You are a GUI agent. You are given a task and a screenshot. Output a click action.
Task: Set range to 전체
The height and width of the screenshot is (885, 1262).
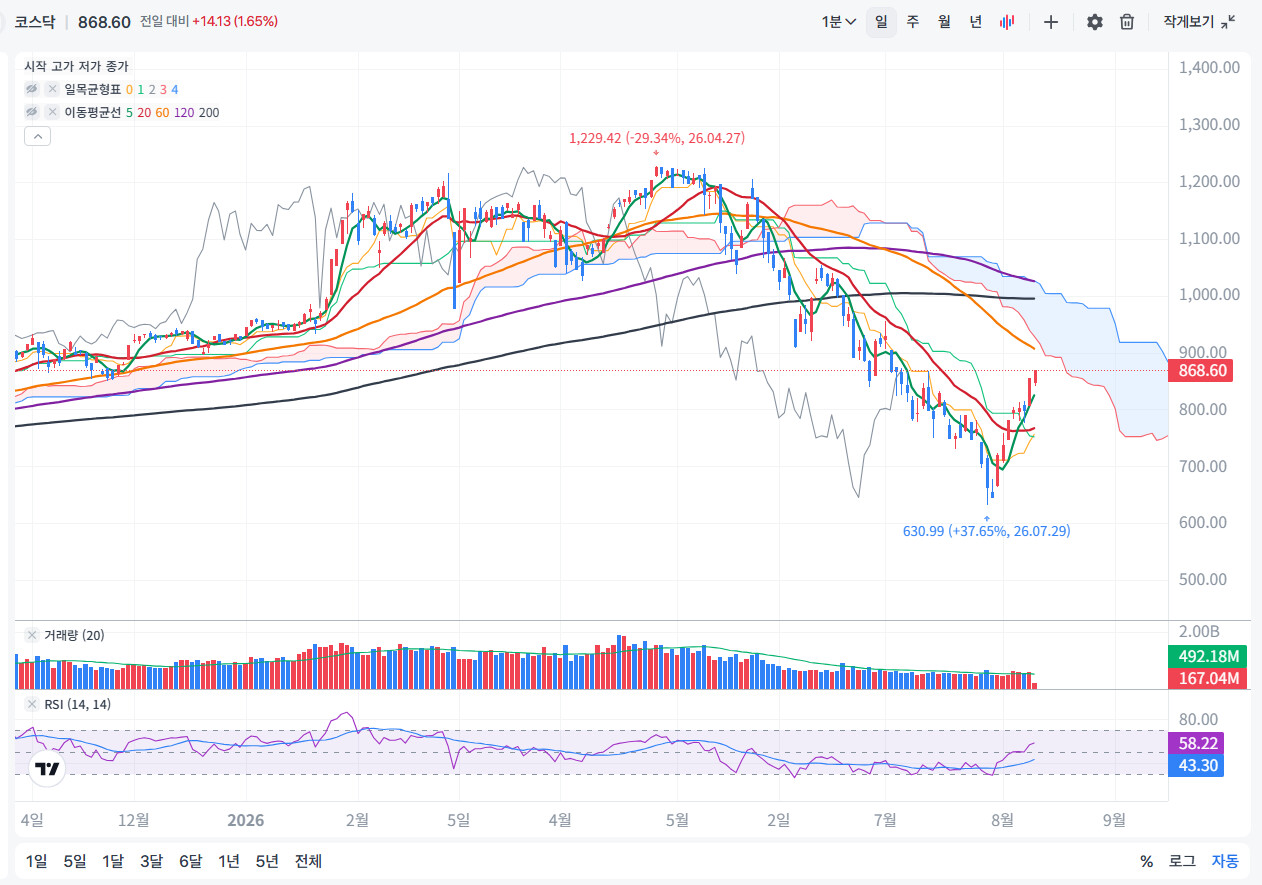pos(308,861)
